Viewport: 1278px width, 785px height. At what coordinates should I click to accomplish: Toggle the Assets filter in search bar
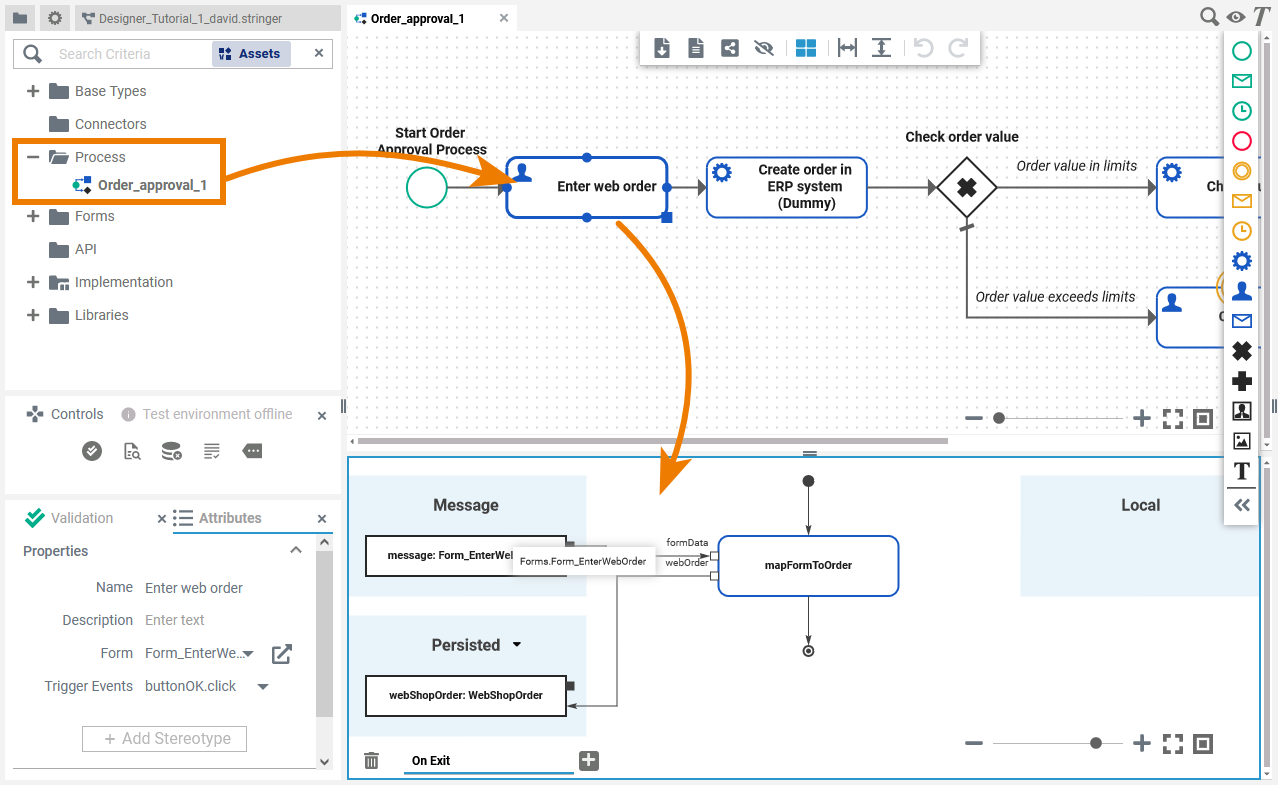coord(251,54)
